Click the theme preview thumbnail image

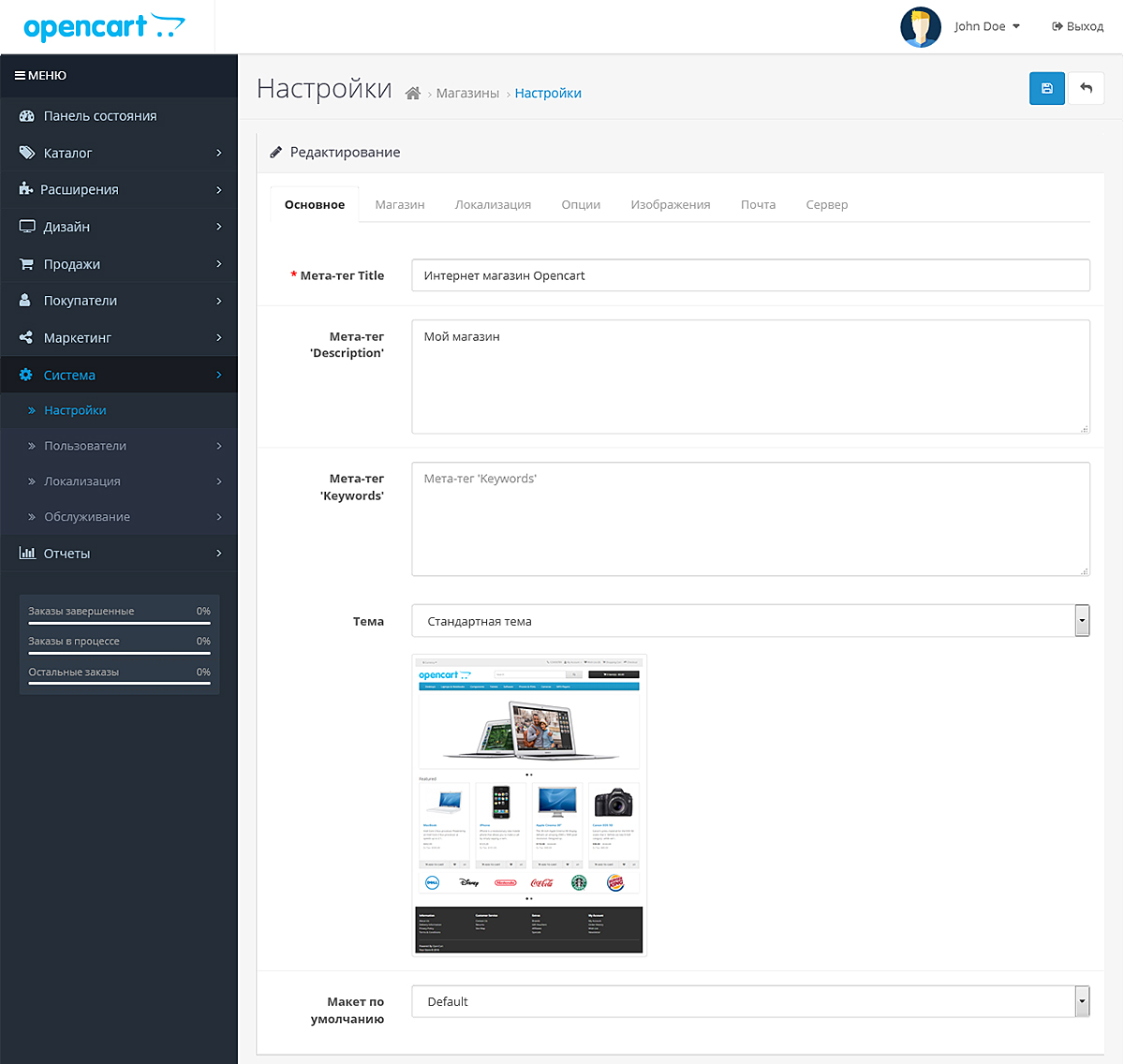529,805
